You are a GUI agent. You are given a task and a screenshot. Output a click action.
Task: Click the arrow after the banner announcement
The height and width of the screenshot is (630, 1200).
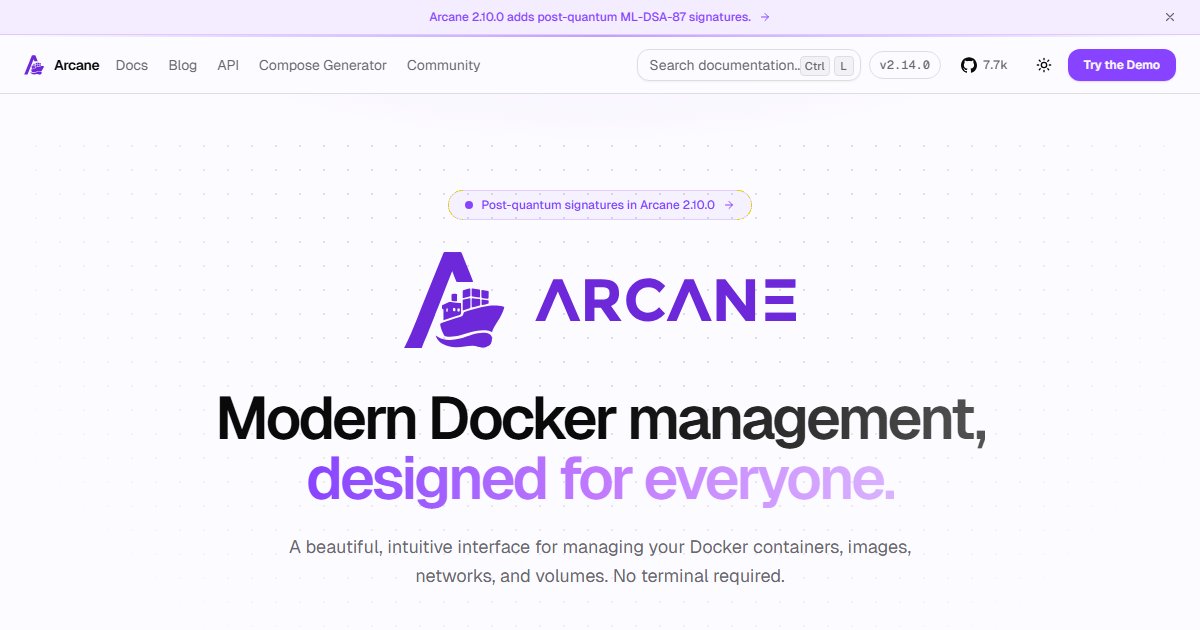[x=765, y=17]
